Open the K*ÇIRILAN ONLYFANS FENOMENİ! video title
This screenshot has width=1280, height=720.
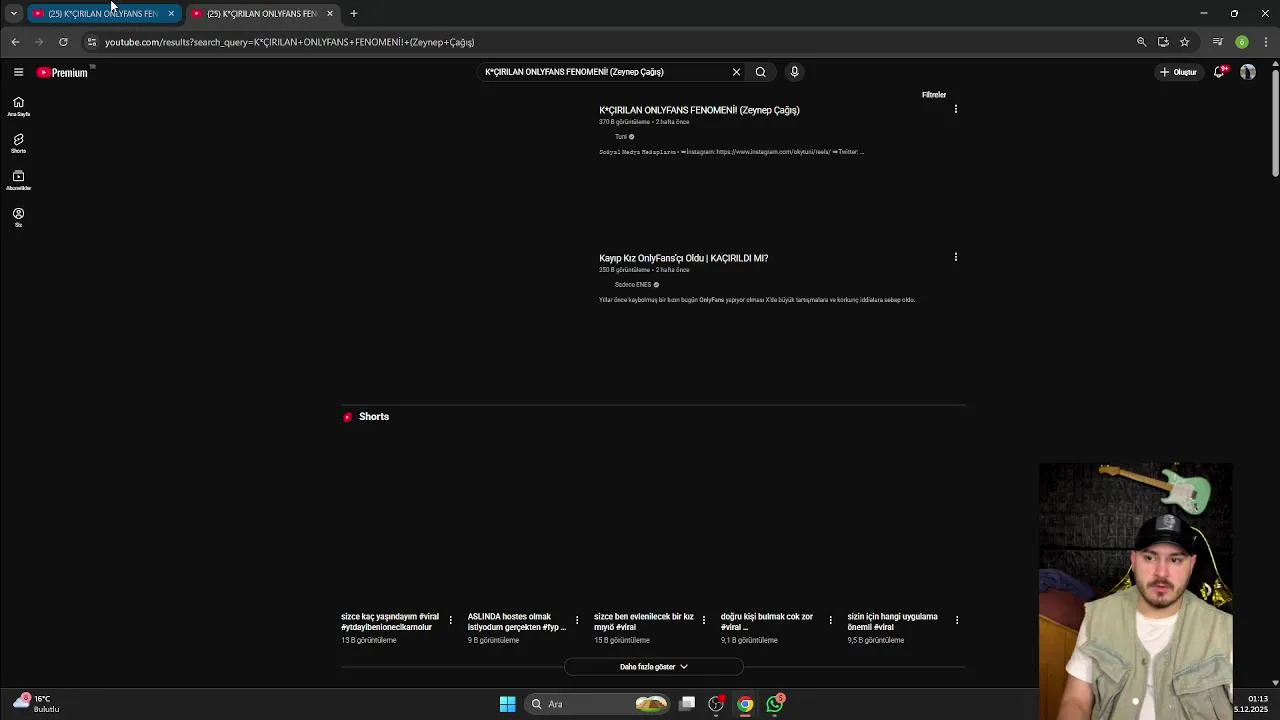pyautogui.click(x=699, y=110)
